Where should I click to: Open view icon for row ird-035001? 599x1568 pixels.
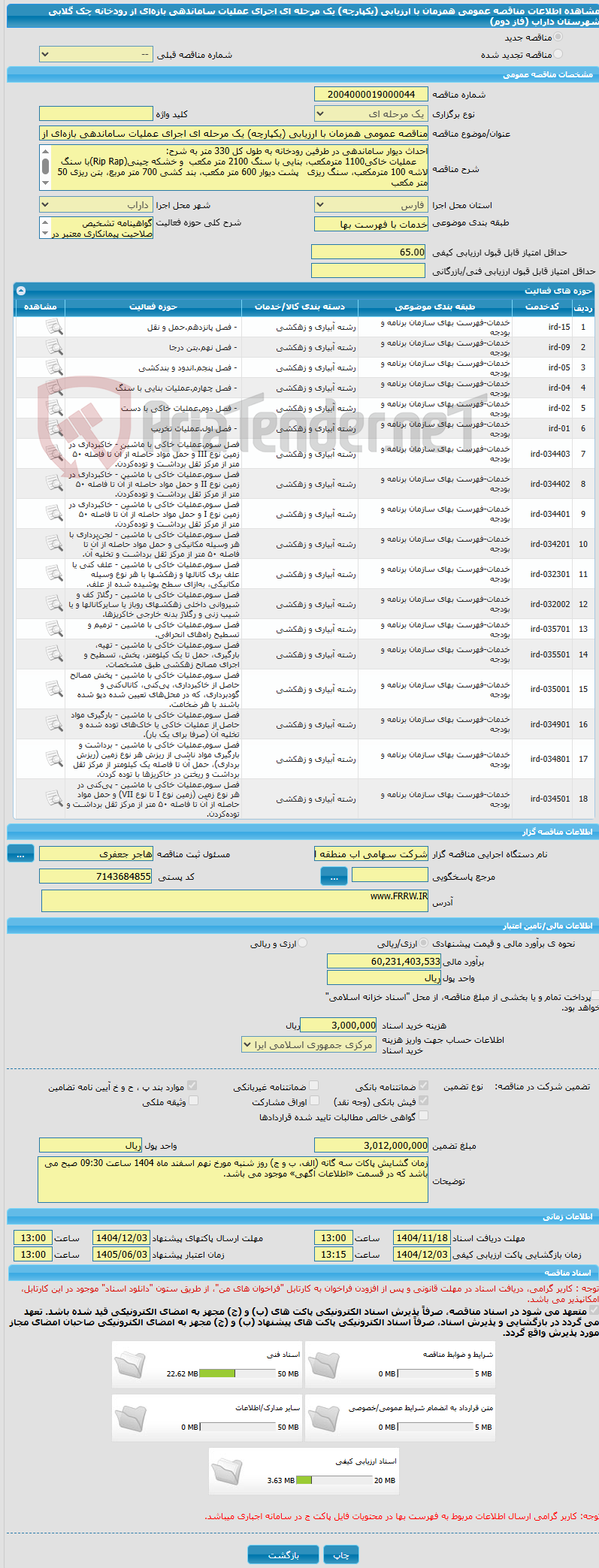(x=53, y=689)
